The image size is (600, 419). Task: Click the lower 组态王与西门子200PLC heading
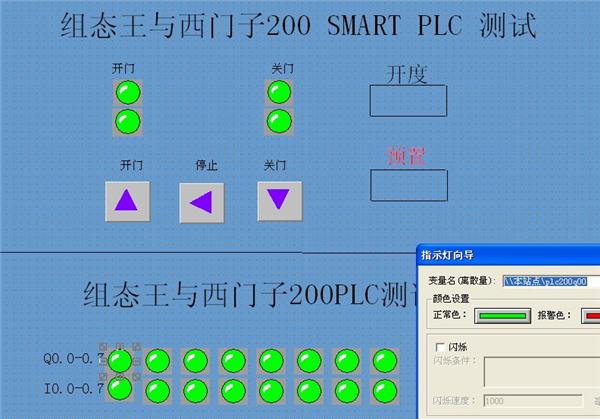tap(250, 294)
